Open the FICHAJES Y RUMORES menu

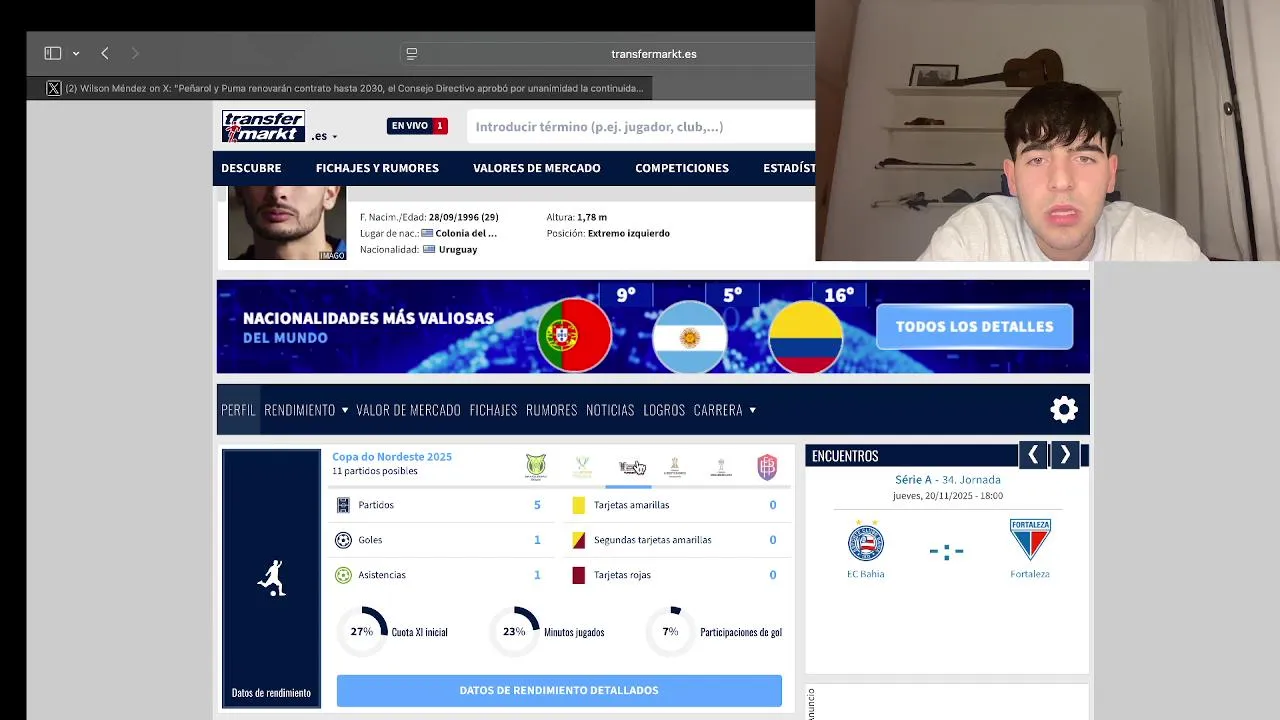coord(377,168)
